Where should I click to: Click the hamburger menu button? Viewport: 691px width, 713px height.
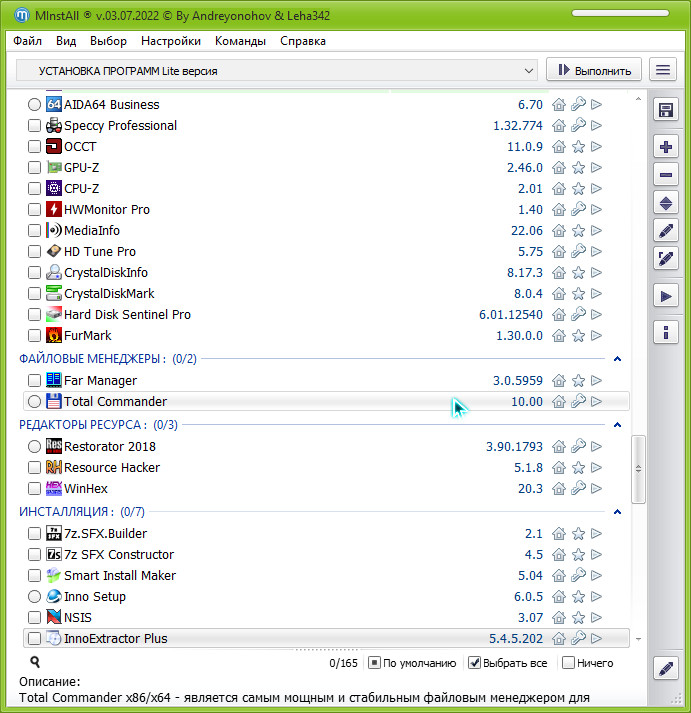pyautogui.click(x=662, y=70)
